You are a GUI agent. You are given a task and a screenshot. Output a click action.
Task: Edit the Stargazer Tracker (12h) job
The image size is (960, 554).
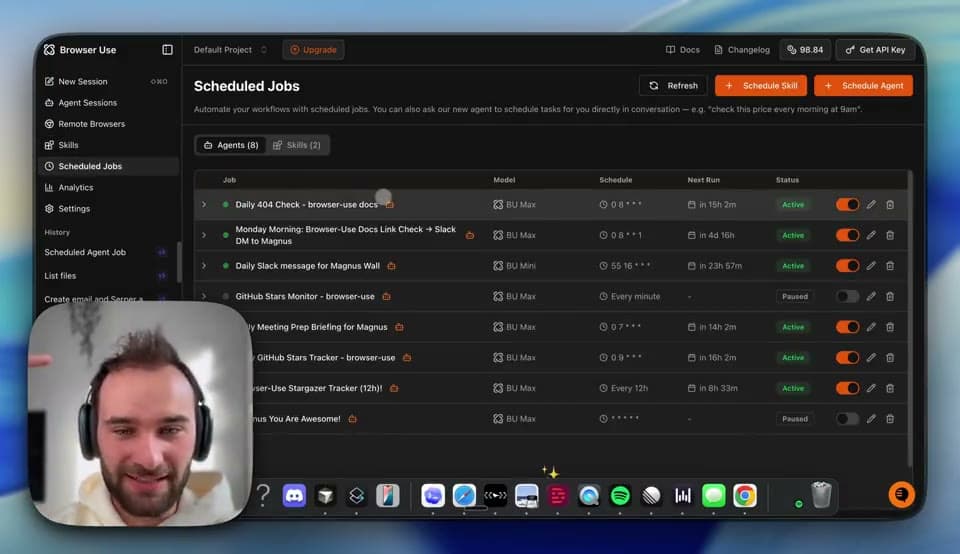tap(871, 388)
